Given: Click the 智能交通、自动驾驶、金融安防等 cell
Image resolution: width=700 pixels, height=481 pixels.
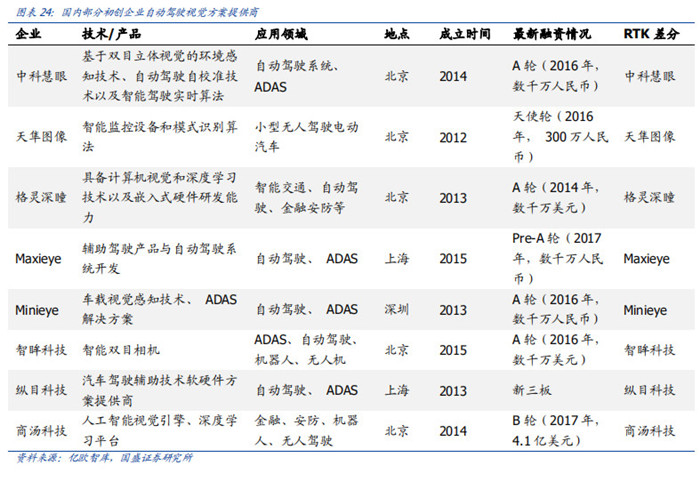Looking at the screenshot, I should (307, 197).
